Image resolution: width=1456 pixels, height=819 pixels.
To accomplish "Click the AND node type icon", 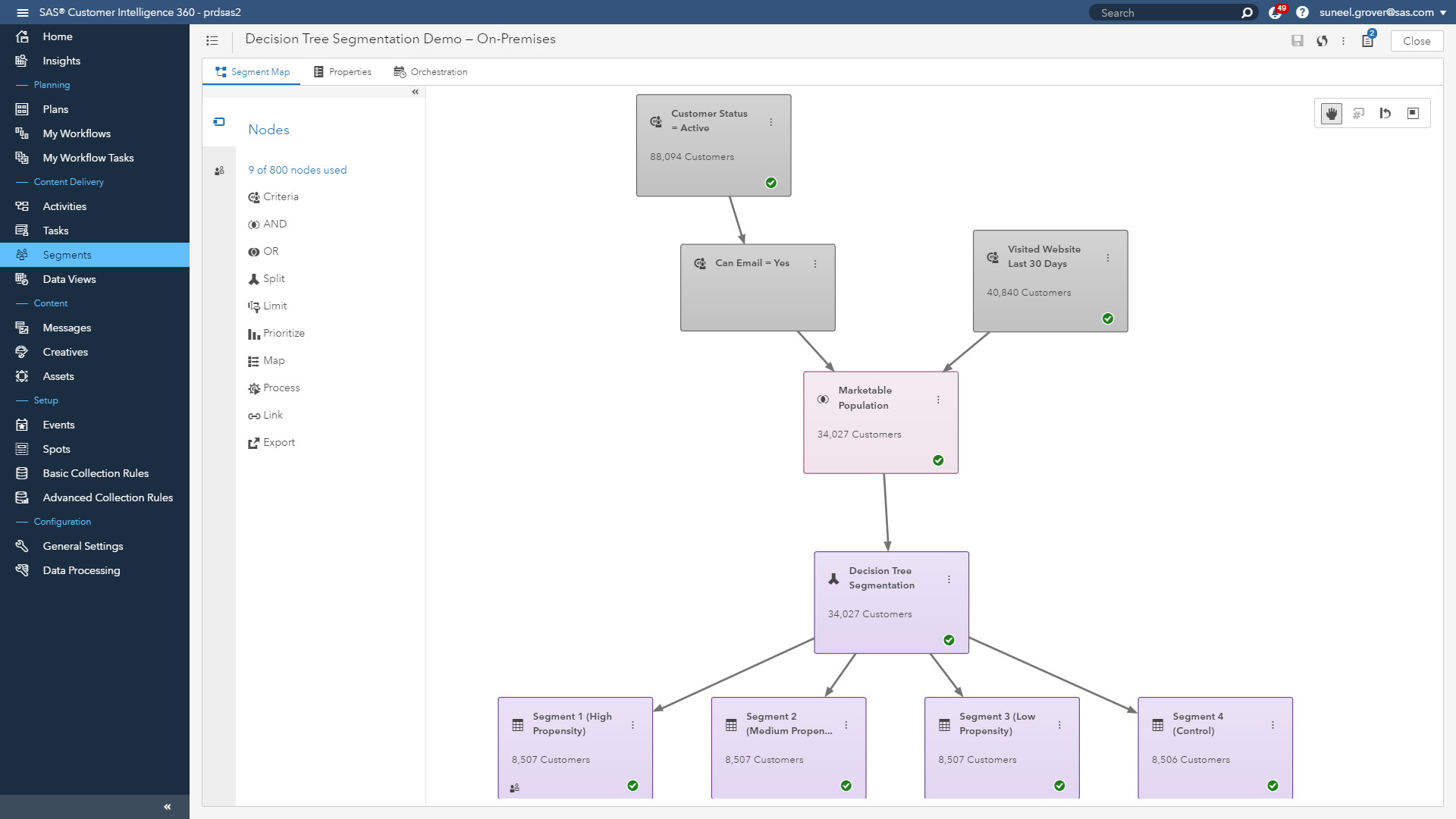I will [x=254, y=224].
